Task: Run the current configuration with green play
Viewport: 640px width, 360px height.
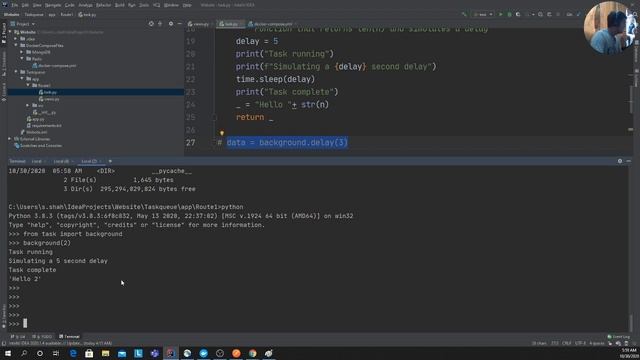Action: tap(501, 14)
